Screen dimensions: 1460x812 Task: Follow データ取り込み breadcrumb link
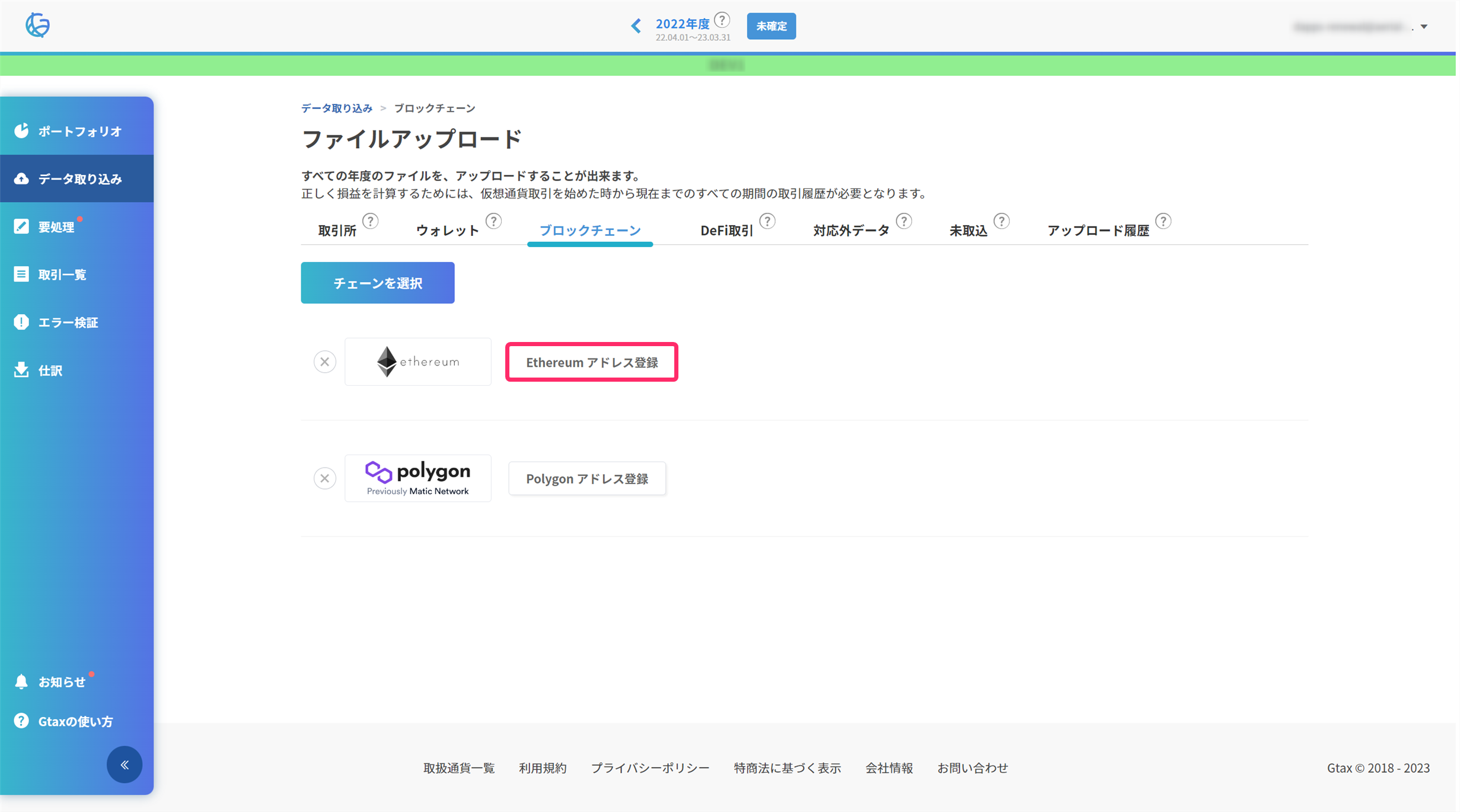[x=336, y=108]
